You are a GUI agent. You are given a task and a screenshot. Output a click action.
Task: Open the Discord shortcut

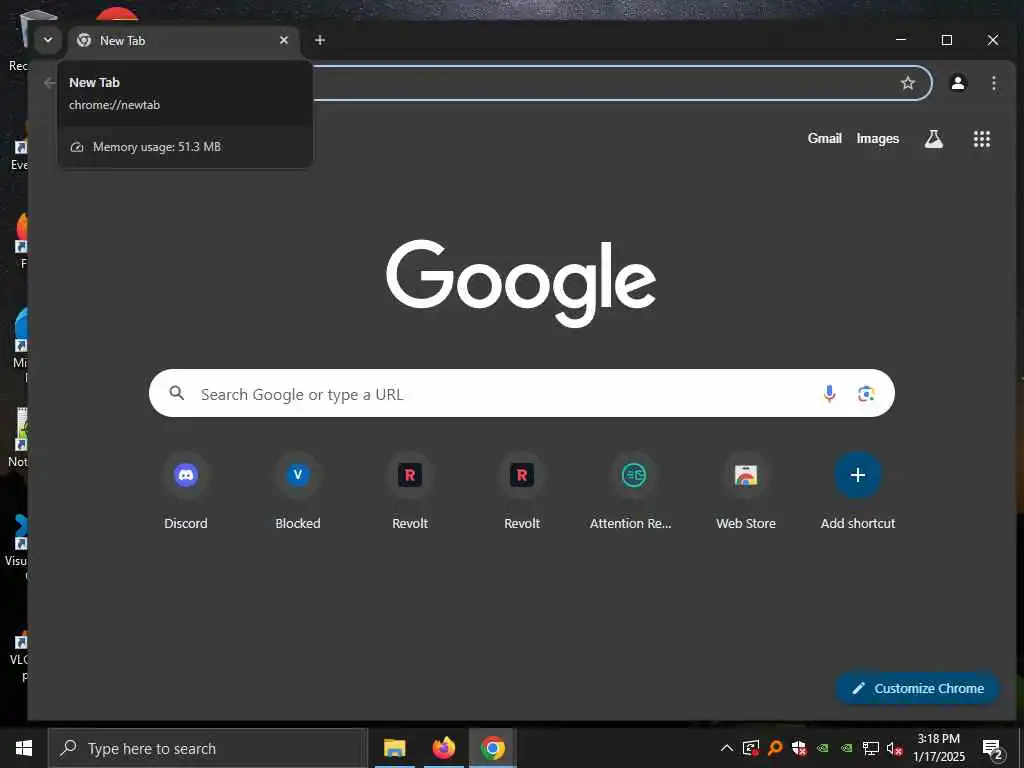186,491
